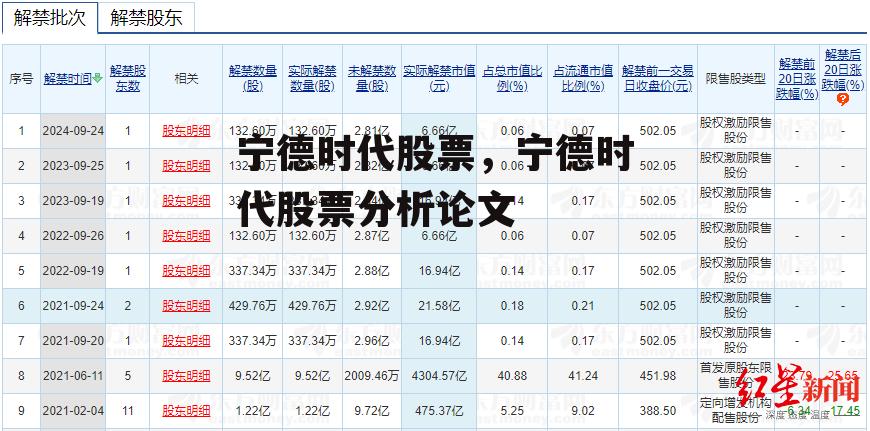Select the date cell 2023-09-25

[x=73, y=166]
